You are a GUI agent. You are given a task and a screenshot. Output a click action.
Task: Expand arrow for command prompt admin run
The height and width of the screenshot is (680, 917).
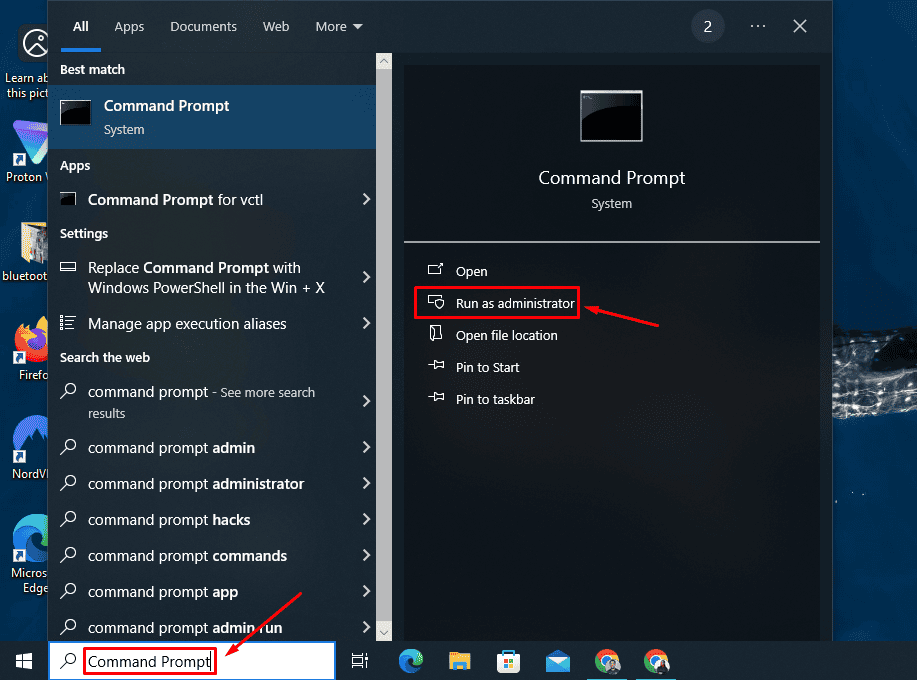click(366, 627)
